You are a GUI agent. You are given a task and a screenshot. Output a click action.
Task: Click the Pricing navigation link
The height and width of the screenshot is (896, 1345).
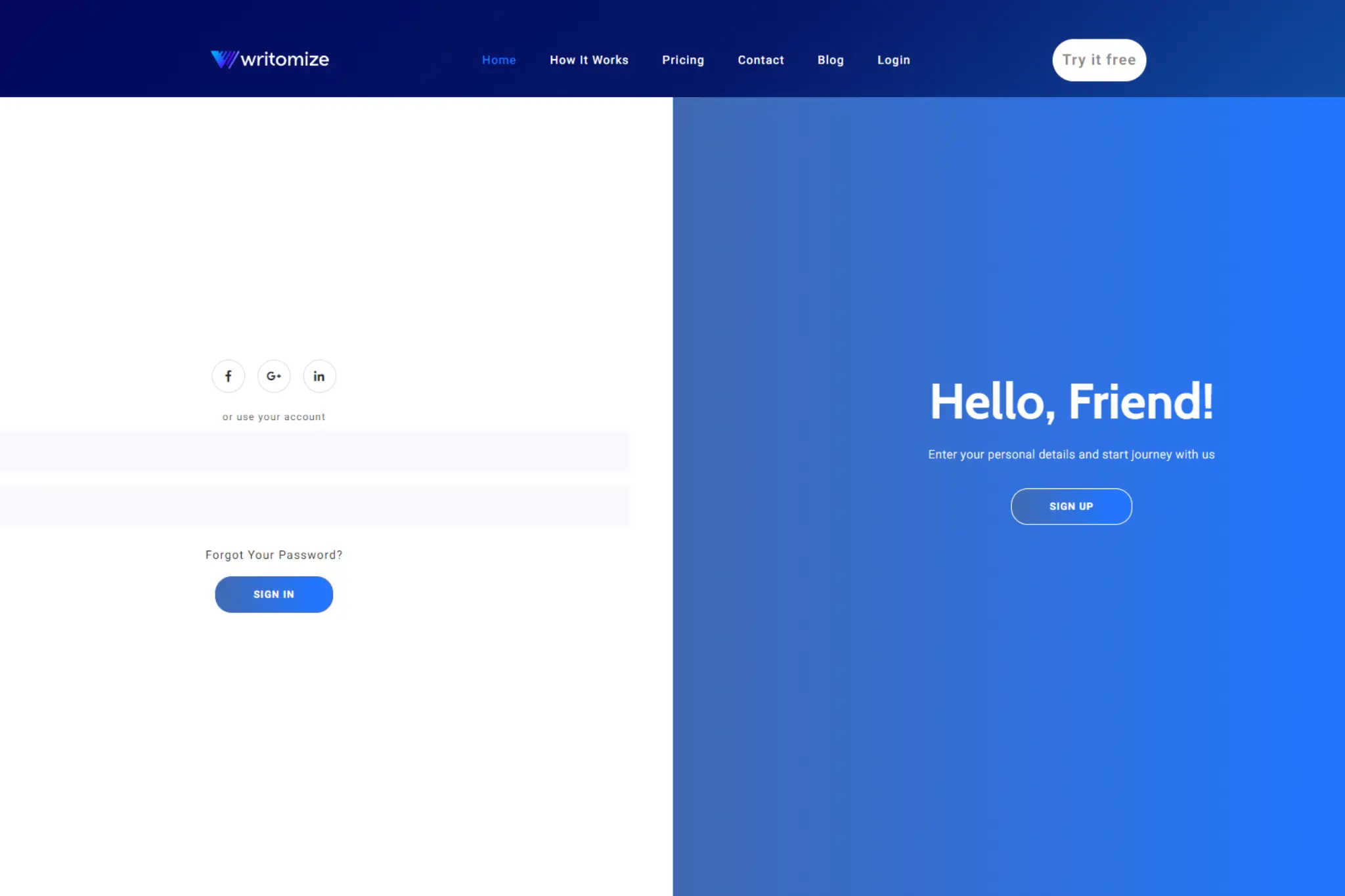[683, 60]
